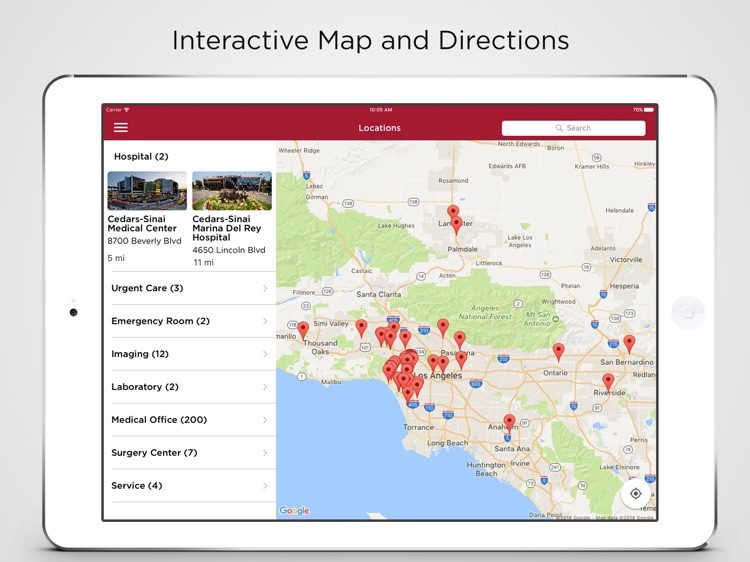The image size is (750, 562).
Task: Expand Medical Office row chevron
Action: (265, 420)
